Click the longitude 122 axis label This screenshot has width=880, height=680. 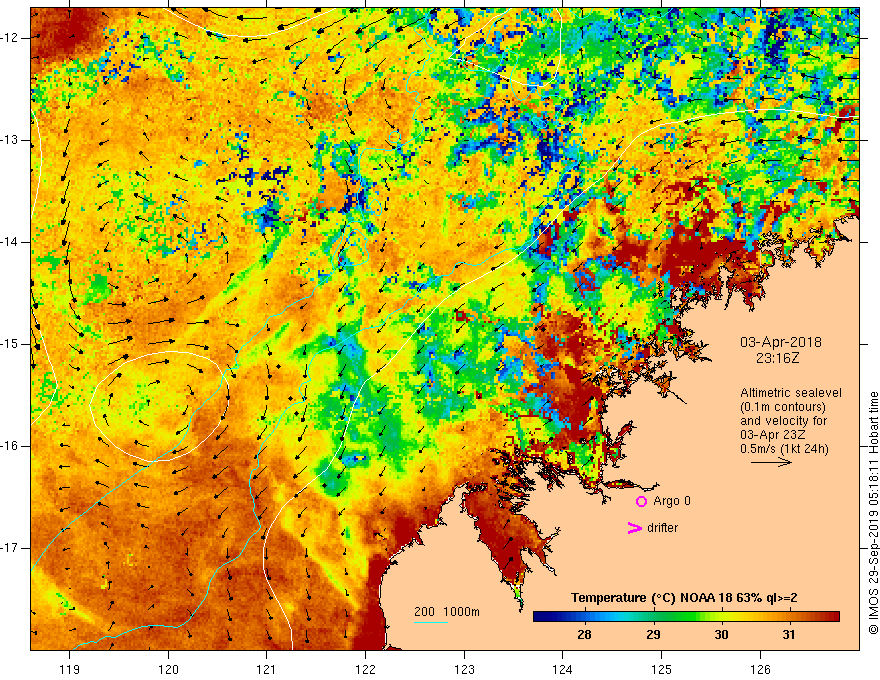(x=365, y=669)
